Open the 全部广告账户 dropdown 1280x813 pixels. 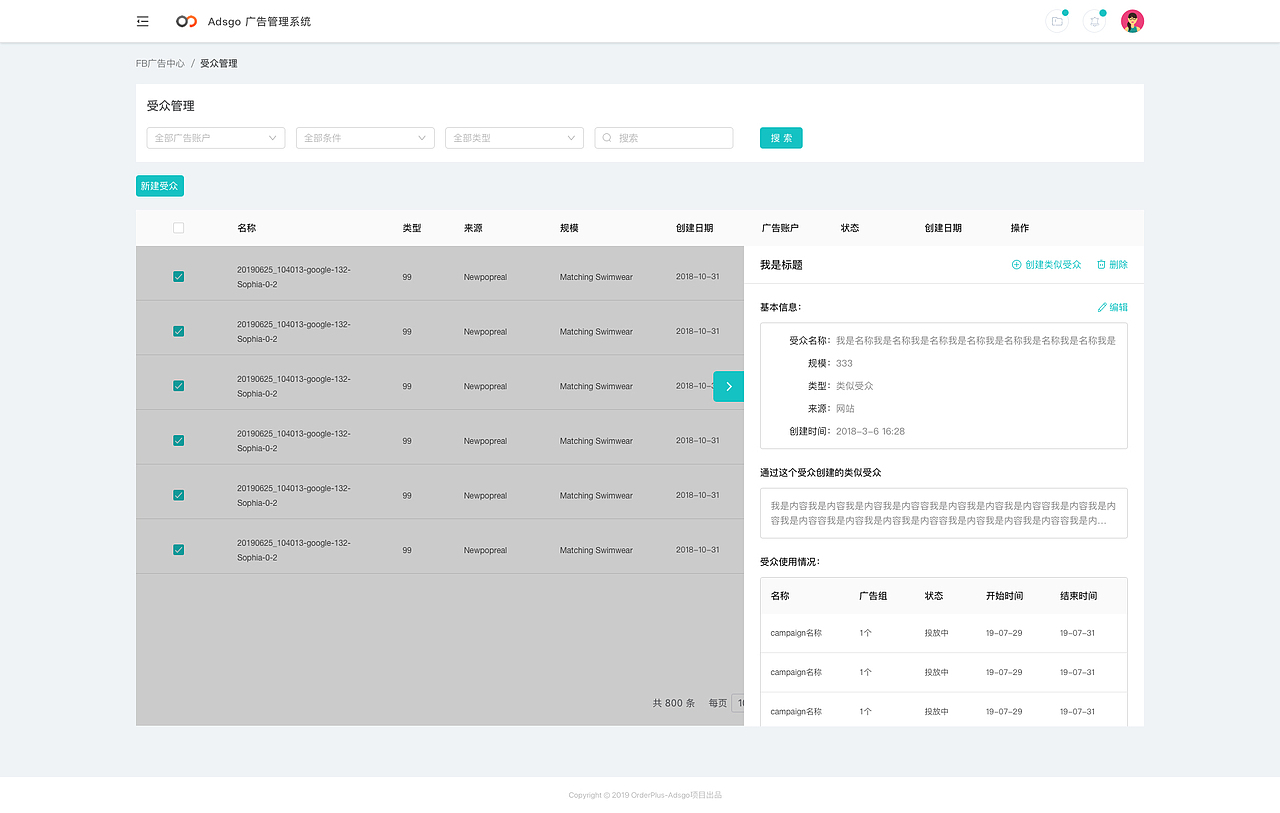pyautogui.click(x=216, y=138)
